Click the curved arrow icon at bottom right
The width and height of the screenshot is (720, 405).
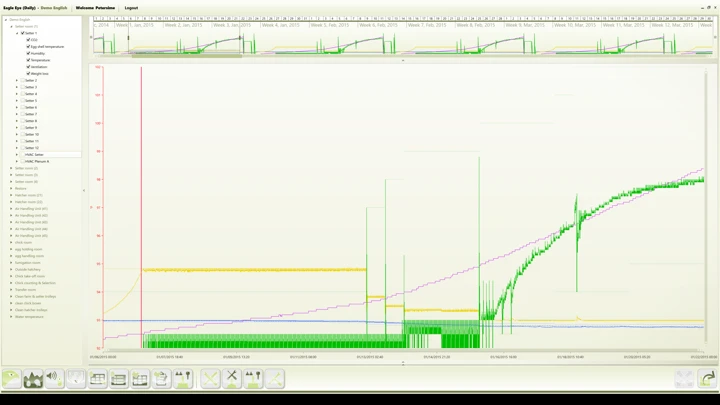point(708,378)
